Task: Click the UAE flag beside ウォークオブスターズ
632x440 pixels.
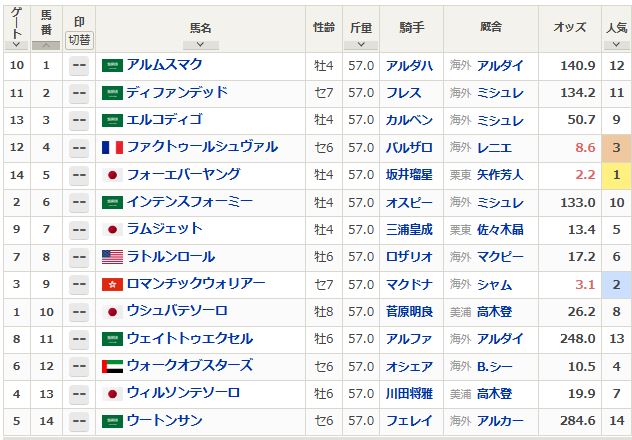Action: [112, 366]
